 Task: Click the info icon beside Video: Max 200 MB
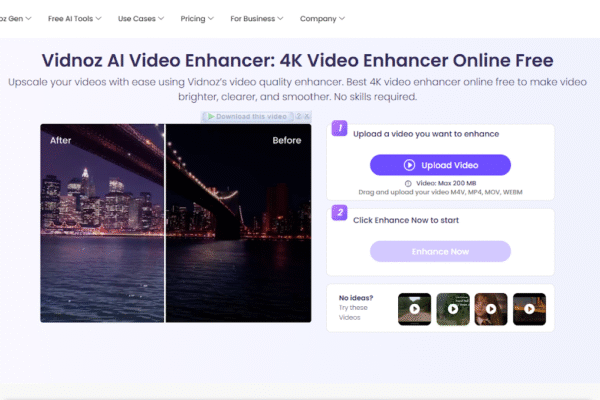[x=409, y=184]
